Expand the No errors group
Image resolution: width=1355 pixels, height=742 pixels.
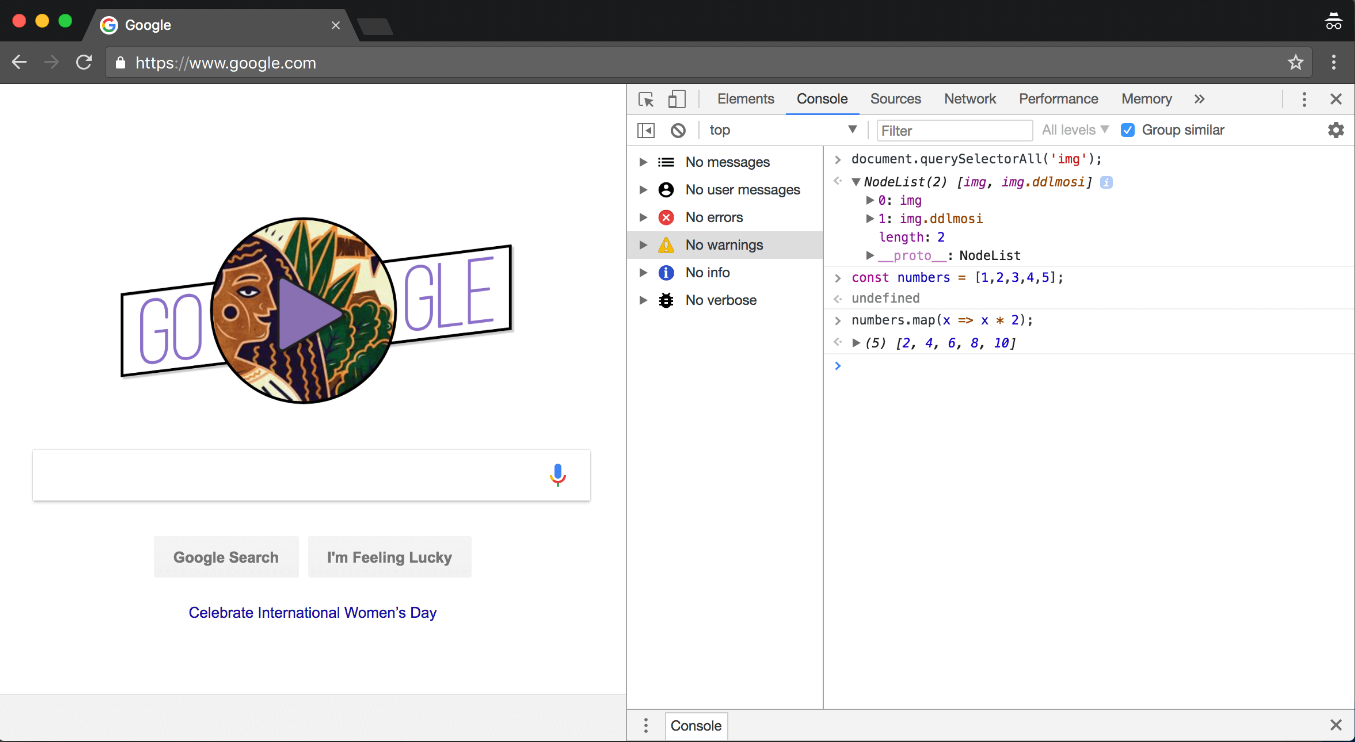(x=643, y=217)
